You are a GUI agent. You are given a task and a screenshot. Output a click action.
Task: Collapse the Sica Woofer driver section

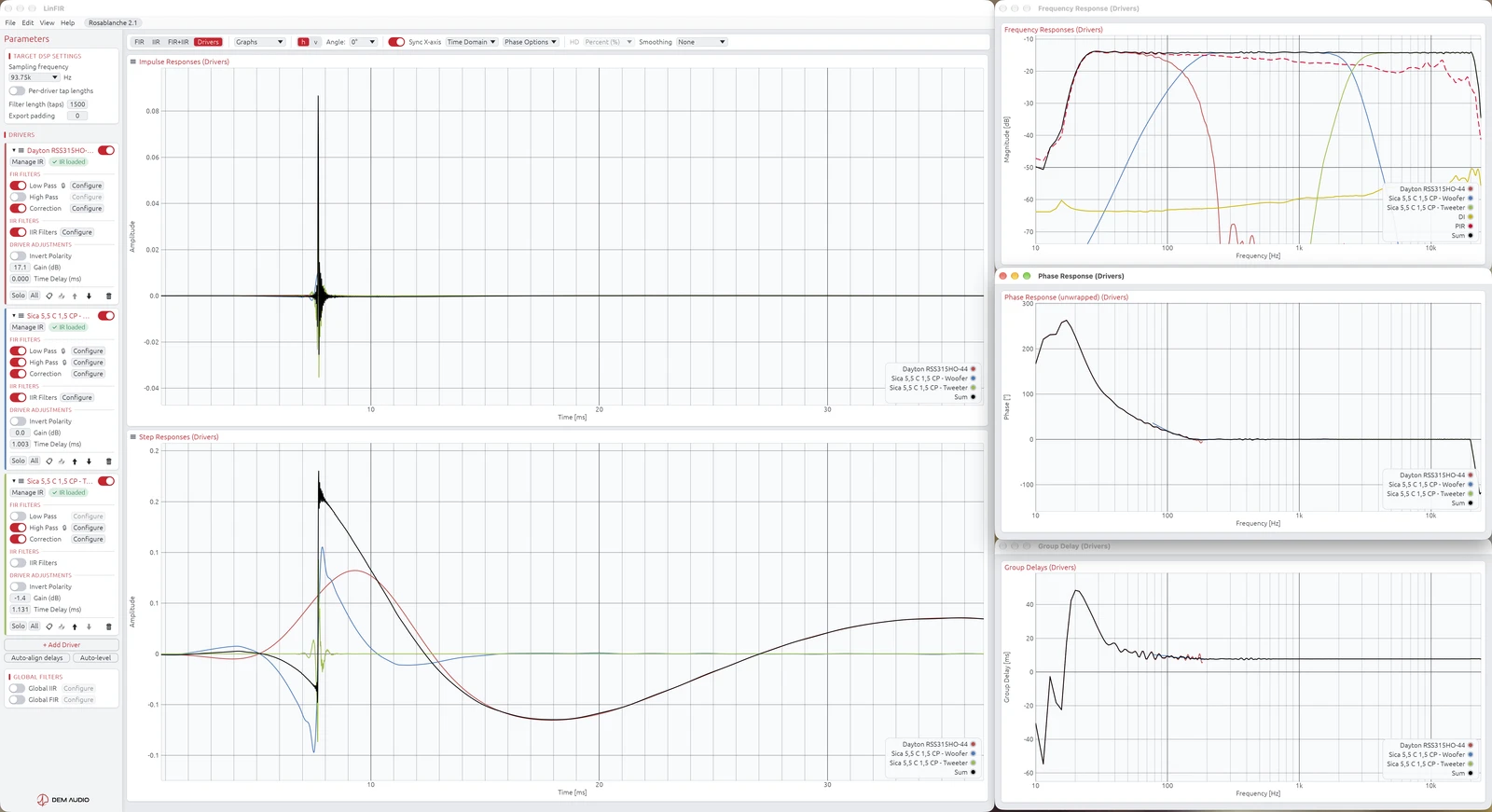(x=14, y=316)
